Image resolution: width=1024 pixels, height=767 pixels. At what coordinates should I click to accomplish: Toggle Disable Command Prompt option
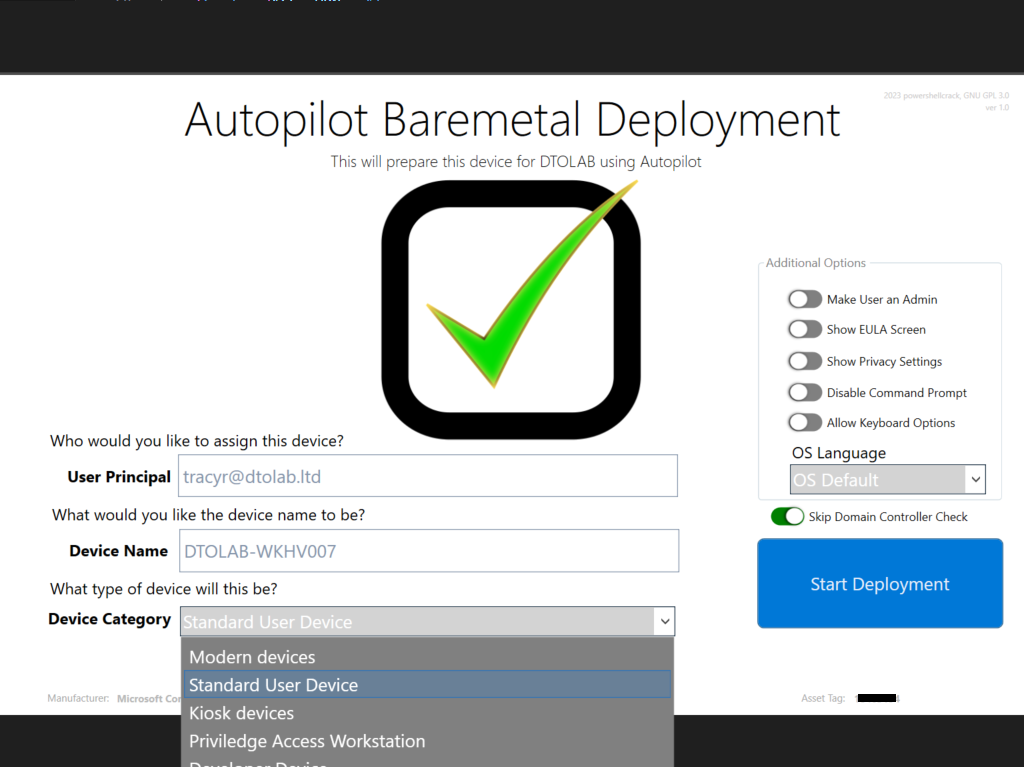coord(805,393)
